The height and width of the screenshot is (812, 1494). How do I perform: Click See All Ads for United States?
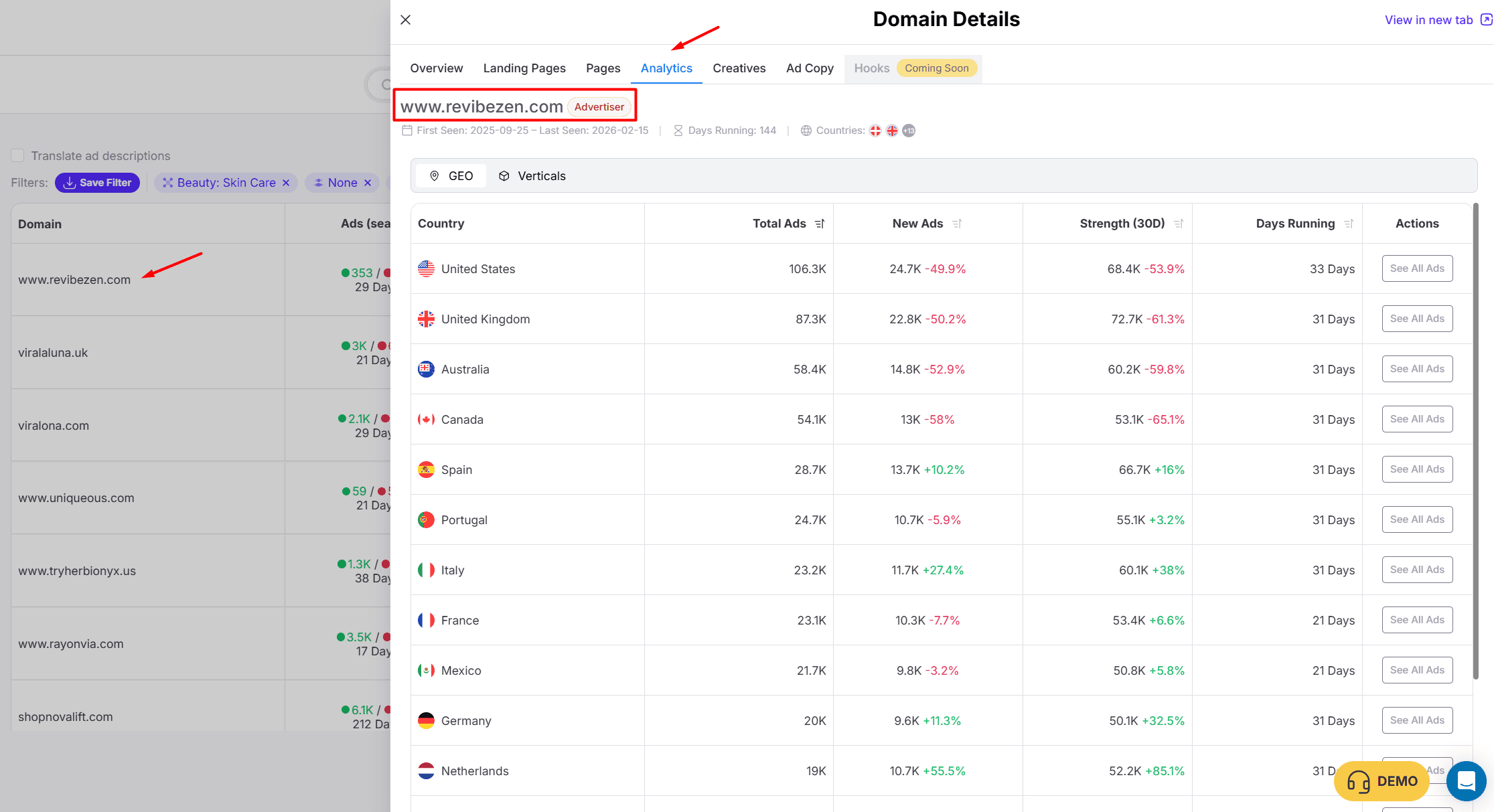click(x=1417, y=268)
